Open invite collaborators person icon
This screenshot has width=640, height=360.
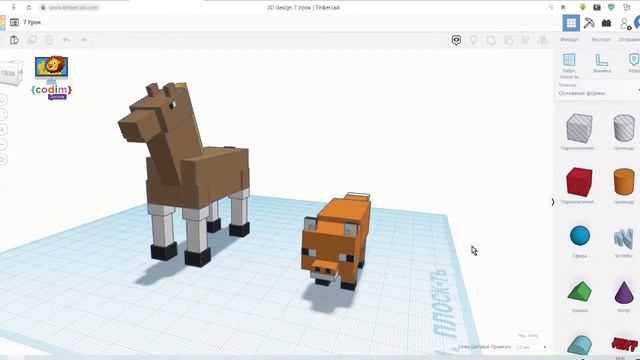(625, 24)
